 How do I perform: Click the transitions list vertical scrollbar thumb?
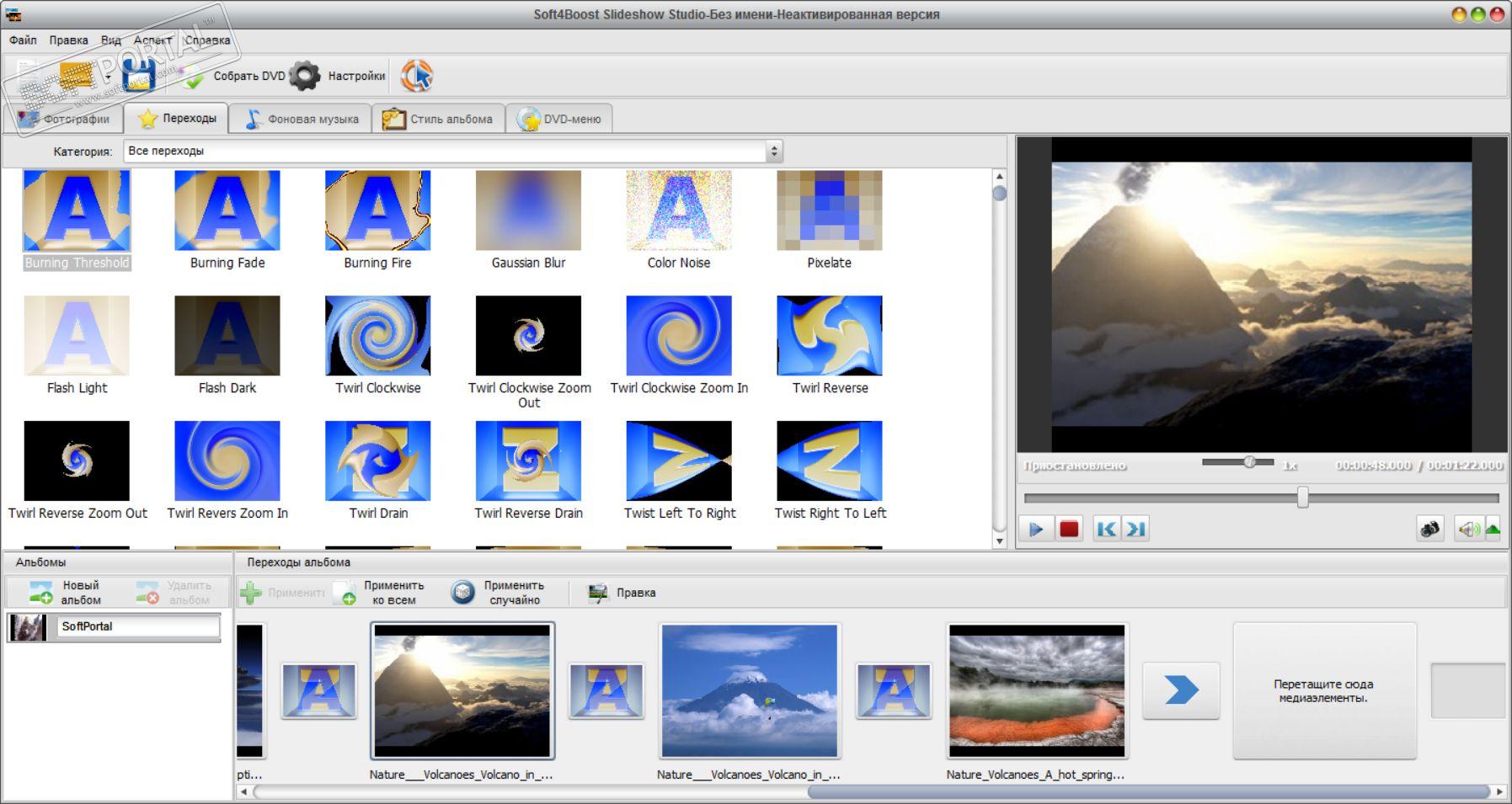click(x=1000, y=194)
